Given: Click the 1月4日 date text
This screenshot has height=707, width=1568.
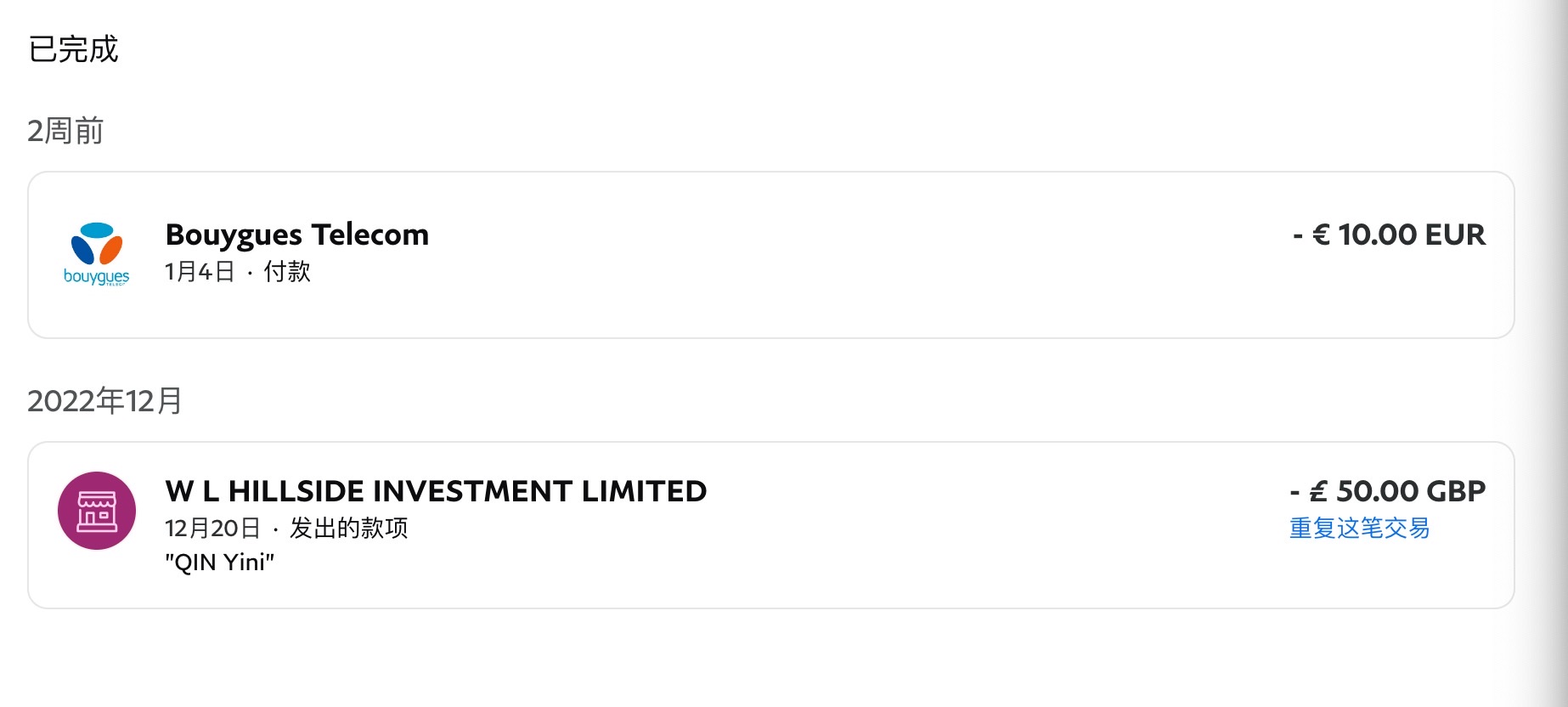Looking at the screenshot, I should 200,272.
